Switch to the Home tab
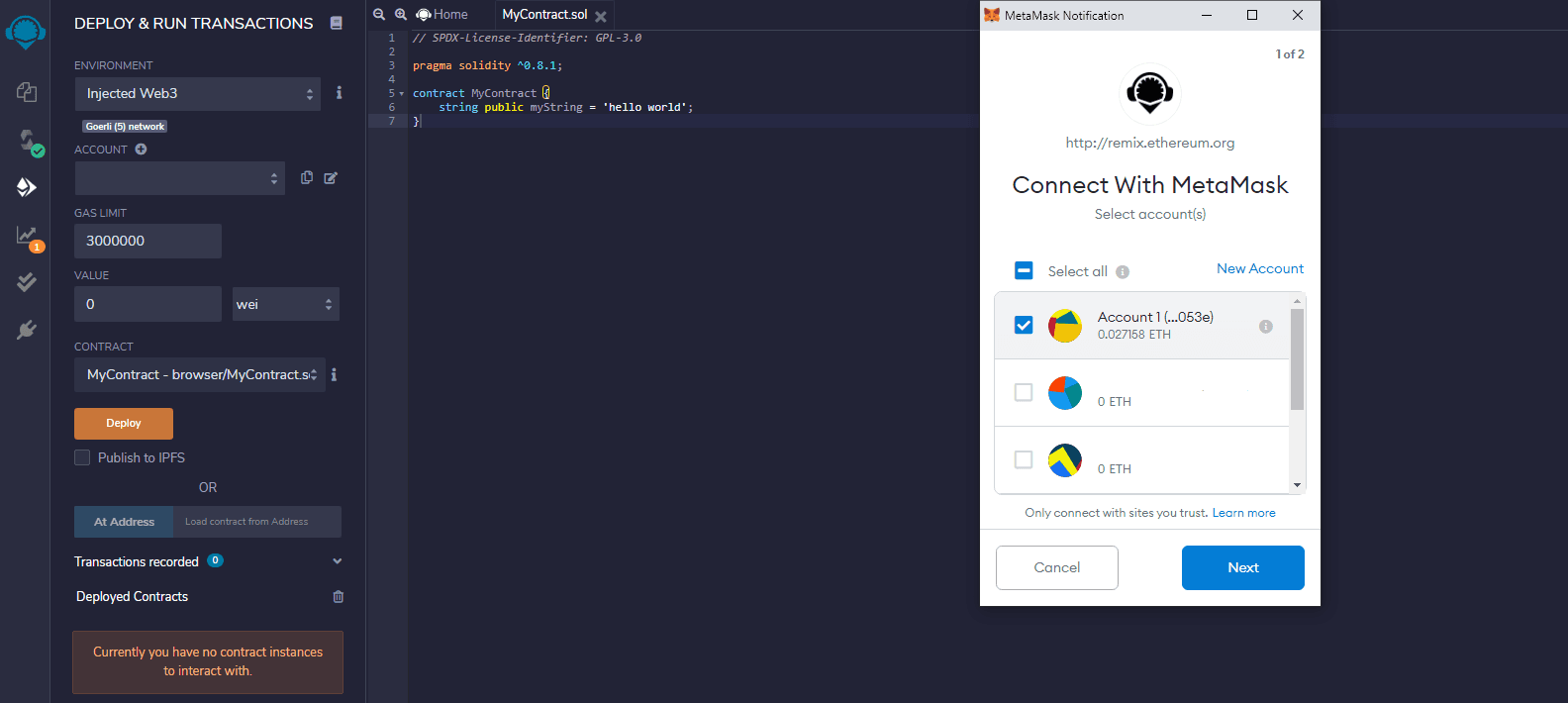Viewport: 1568px width, 703px height. 441,14
